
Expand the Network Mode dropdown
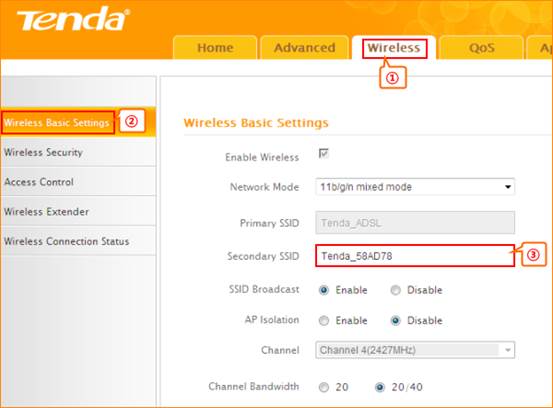(x=415, y=187)
